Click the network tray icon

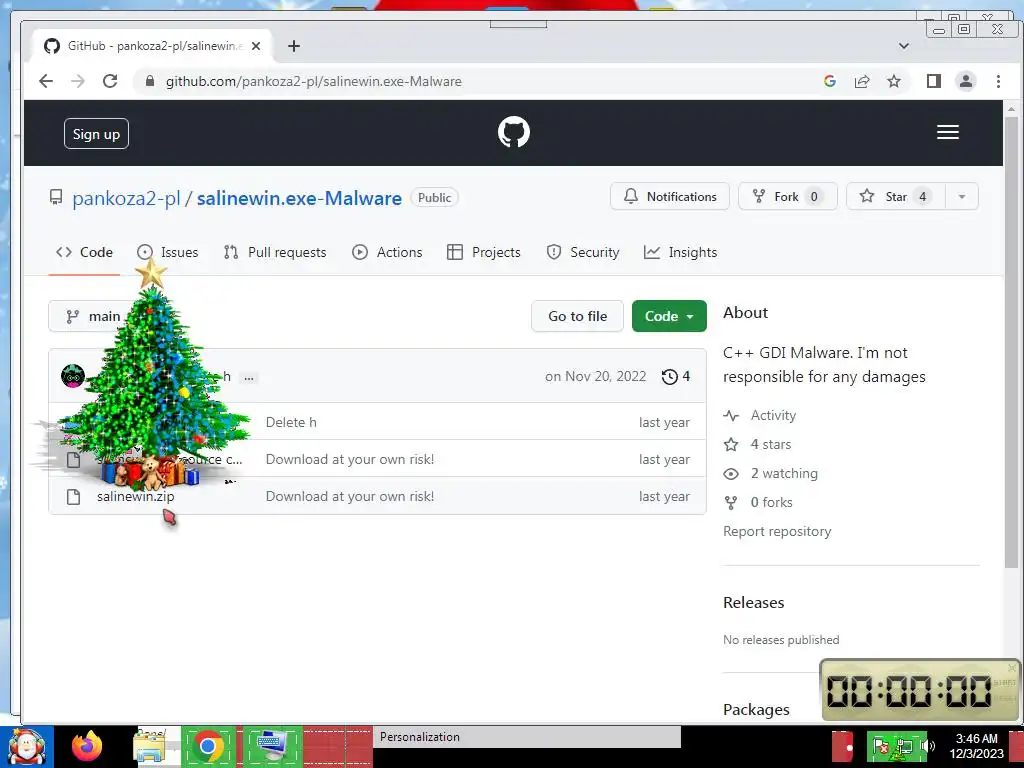click(904, 746)
